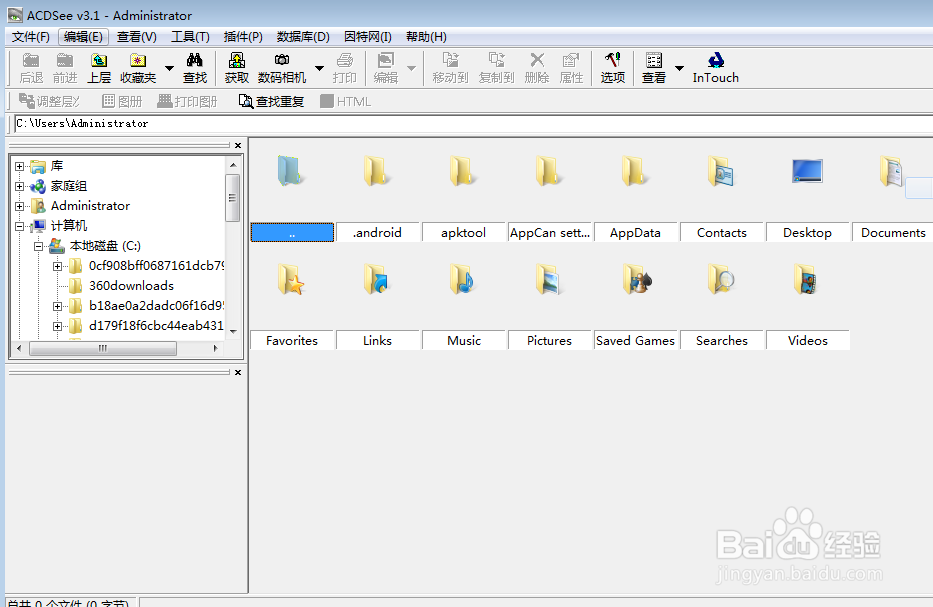Viewport: 933px width, 607px height.
Task: Open the Favorites (收藏夹) toolbar icon
Action: tap(138, 68)
